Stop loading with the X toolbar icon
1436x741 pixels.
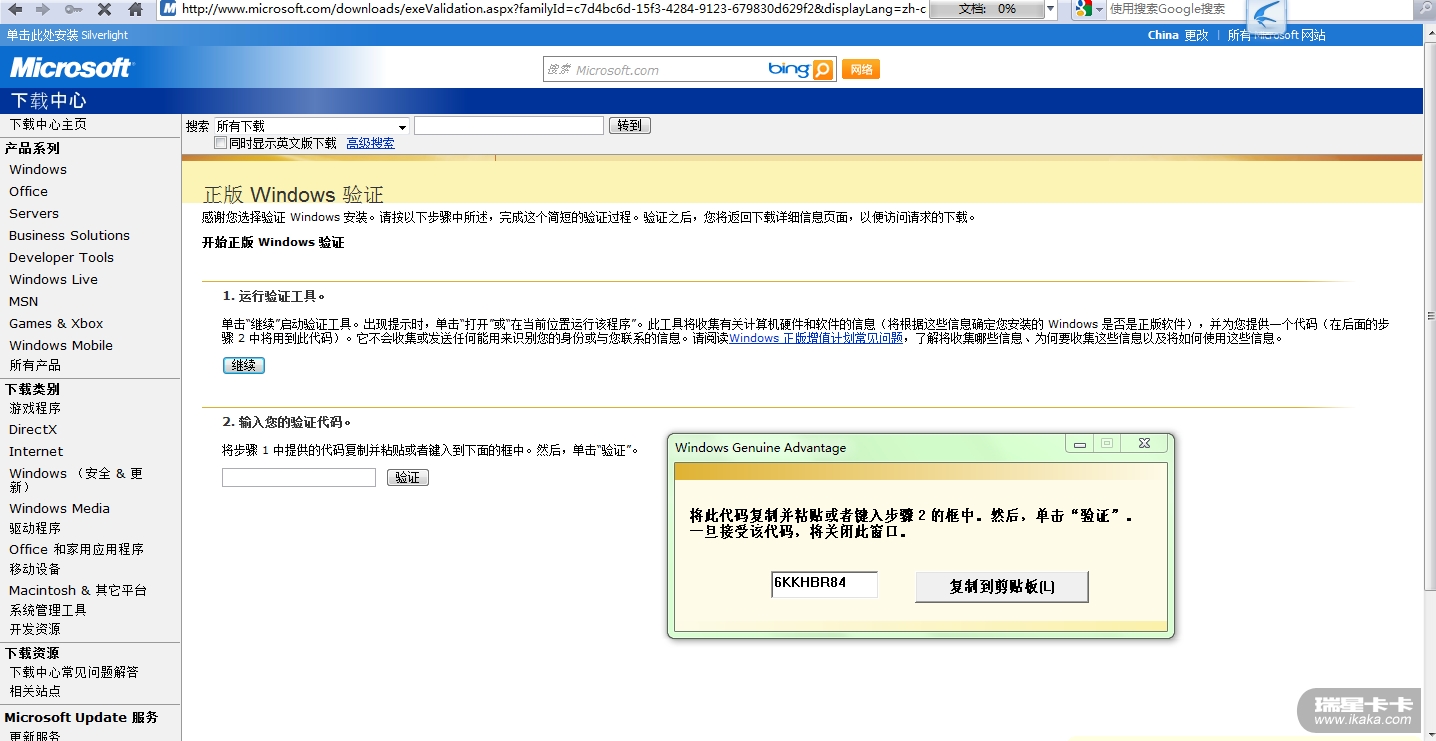pos(105,9)
